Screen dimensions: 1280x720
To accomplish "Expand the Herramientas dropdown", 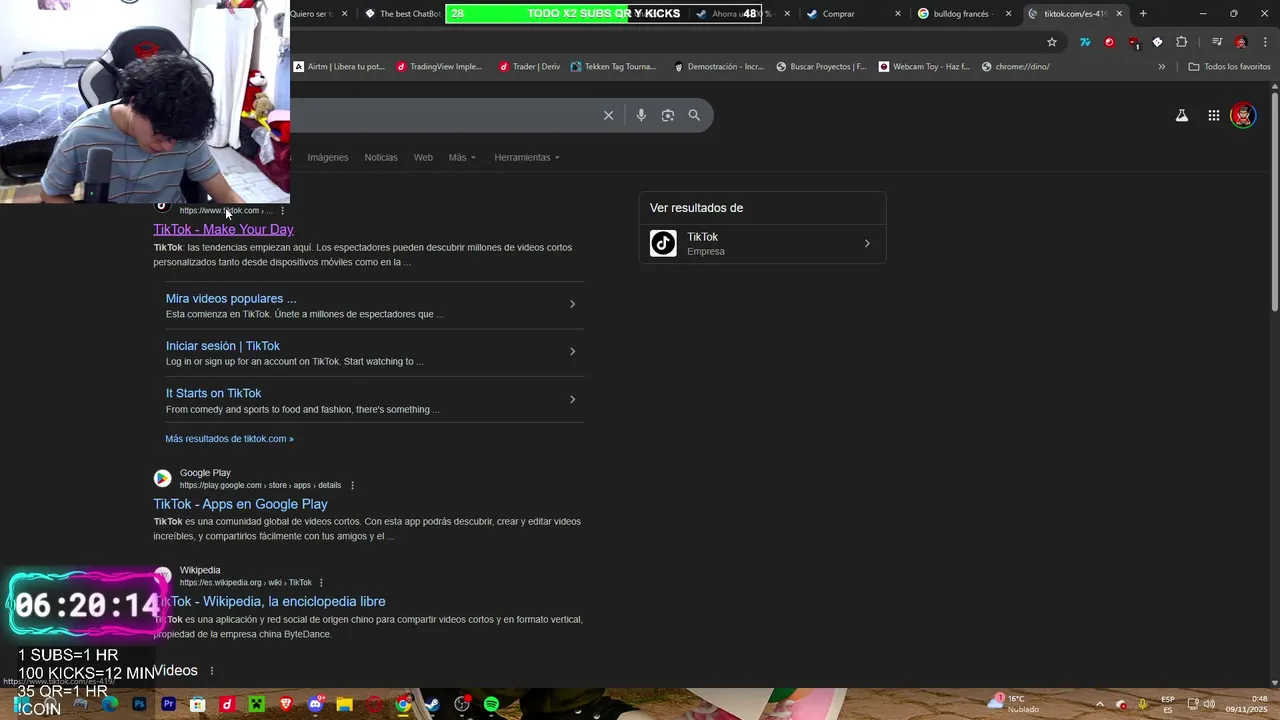I will 527,157.
